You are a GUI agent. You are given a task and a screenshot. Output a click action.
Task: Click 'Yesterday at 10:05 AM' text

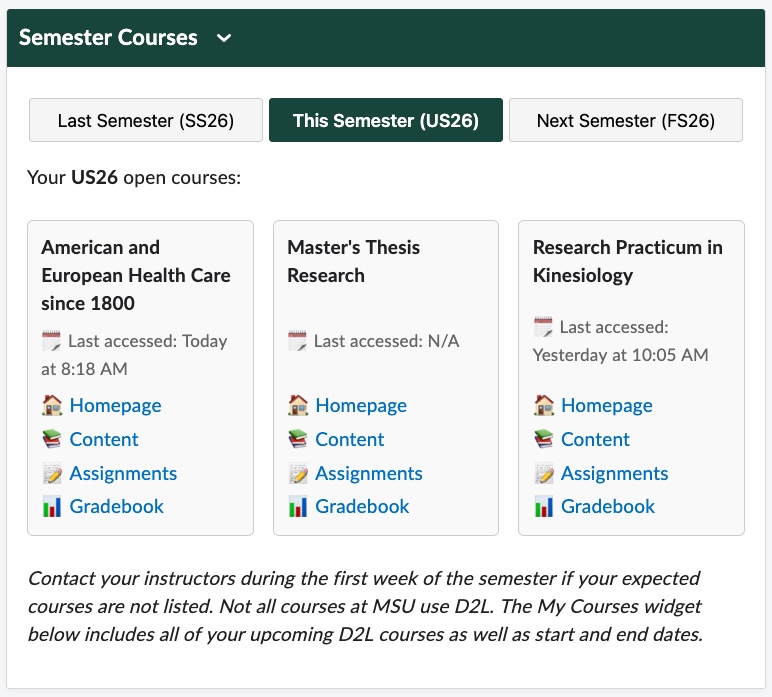tap(620, 355)
